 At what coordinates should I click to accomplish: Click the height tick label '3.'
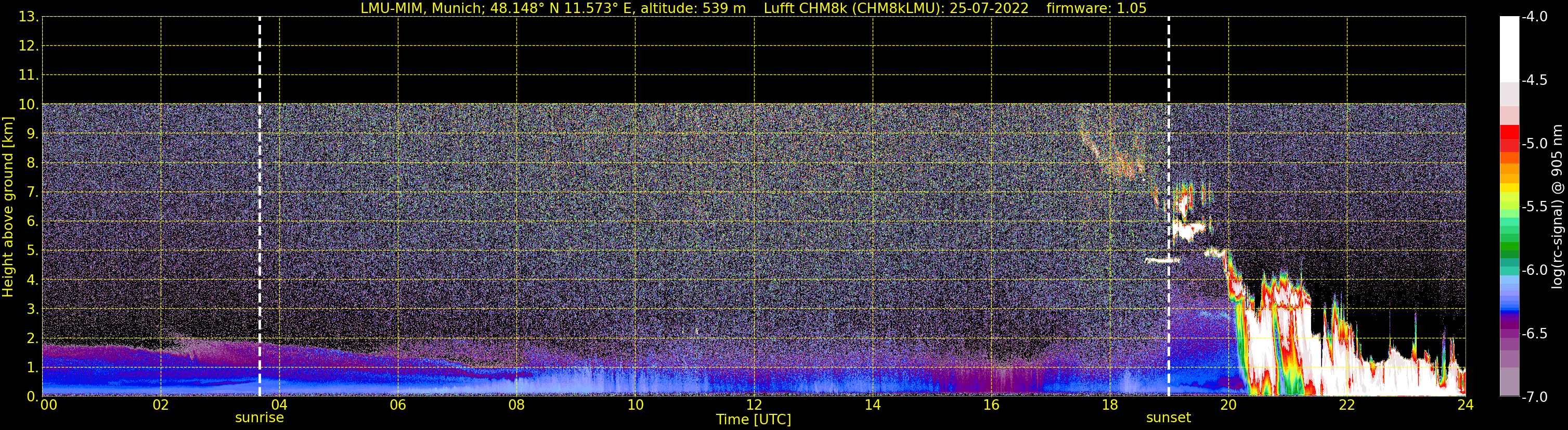click(x=32, y=309)
